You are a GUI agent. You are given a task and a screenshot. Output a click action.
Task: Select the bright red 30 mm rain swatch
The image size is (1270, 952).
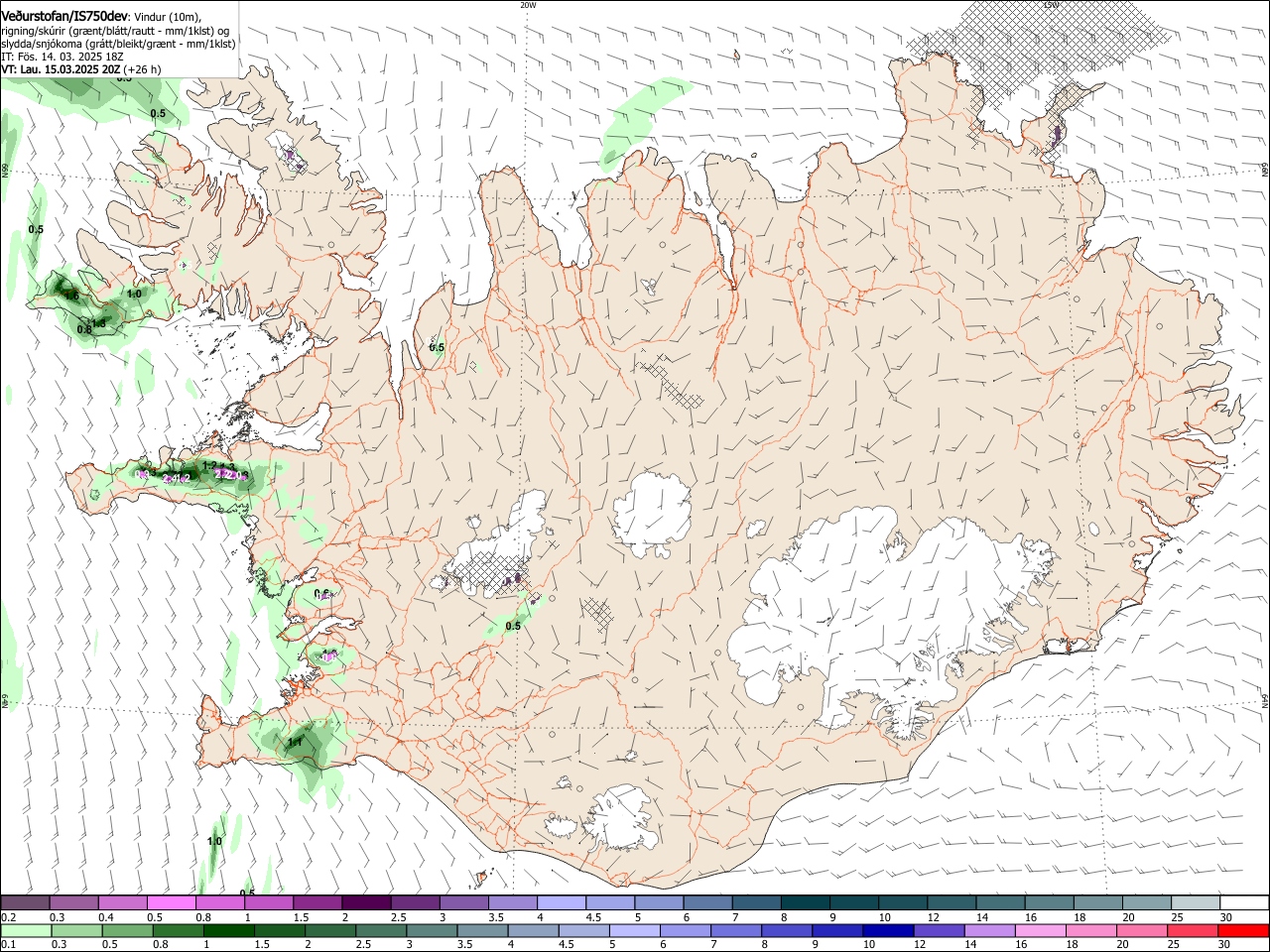pyautogui.click(x=1244, y=930)
